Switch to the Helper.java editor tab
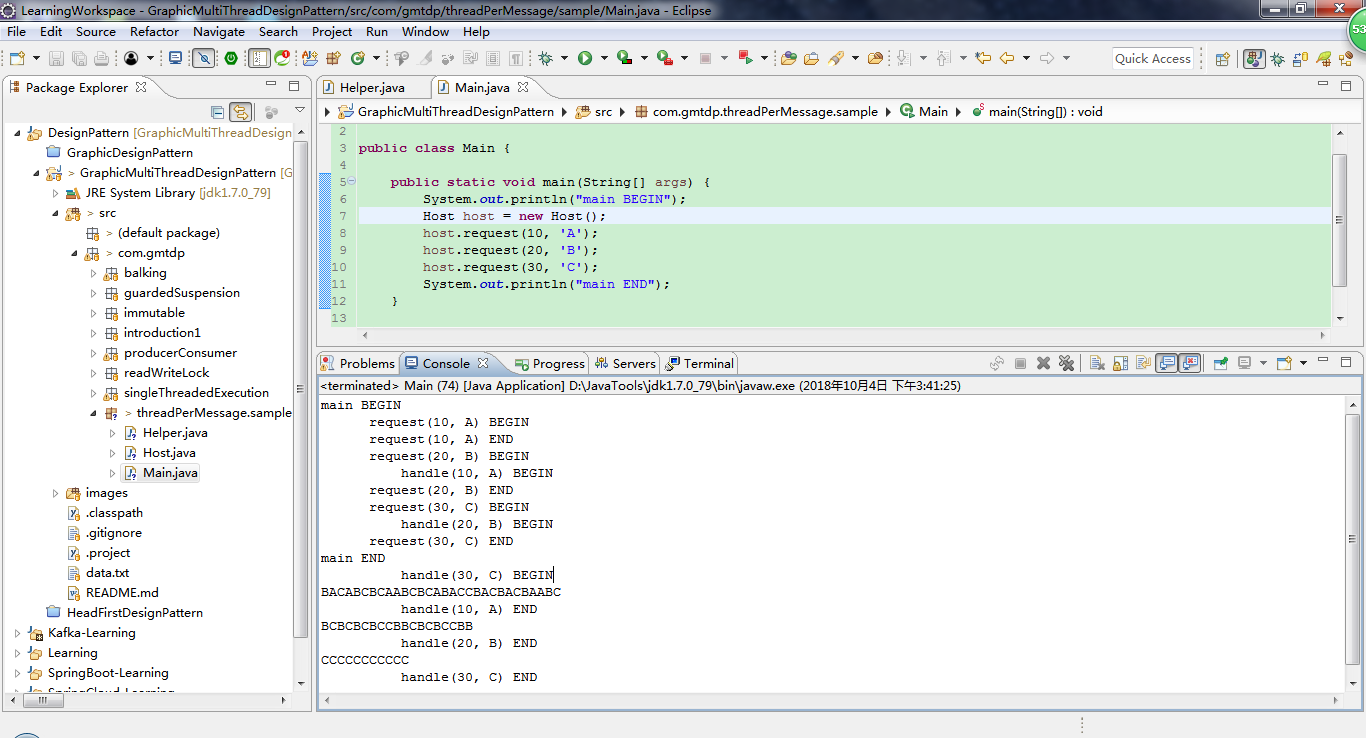The width and height of the screenshot is (1366, 738). point(372,88)
